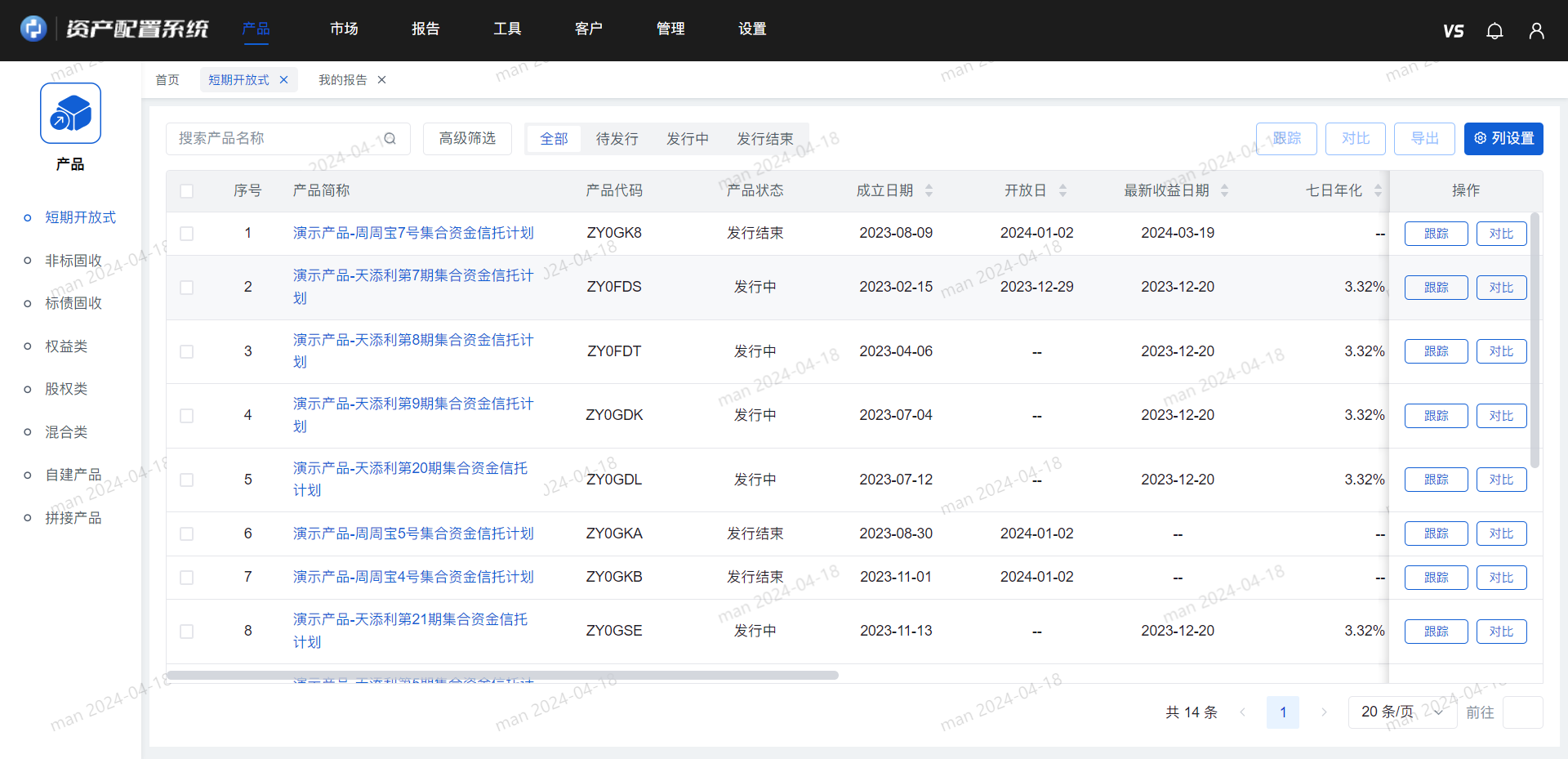Click 对比 for product ZY0GSE

click(x=1501, y=632)
